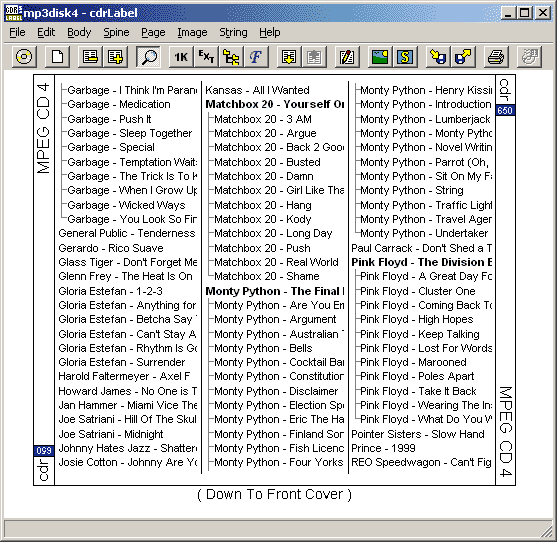
Task: Click the Down To Front Cover text
Action: point(275,494)
